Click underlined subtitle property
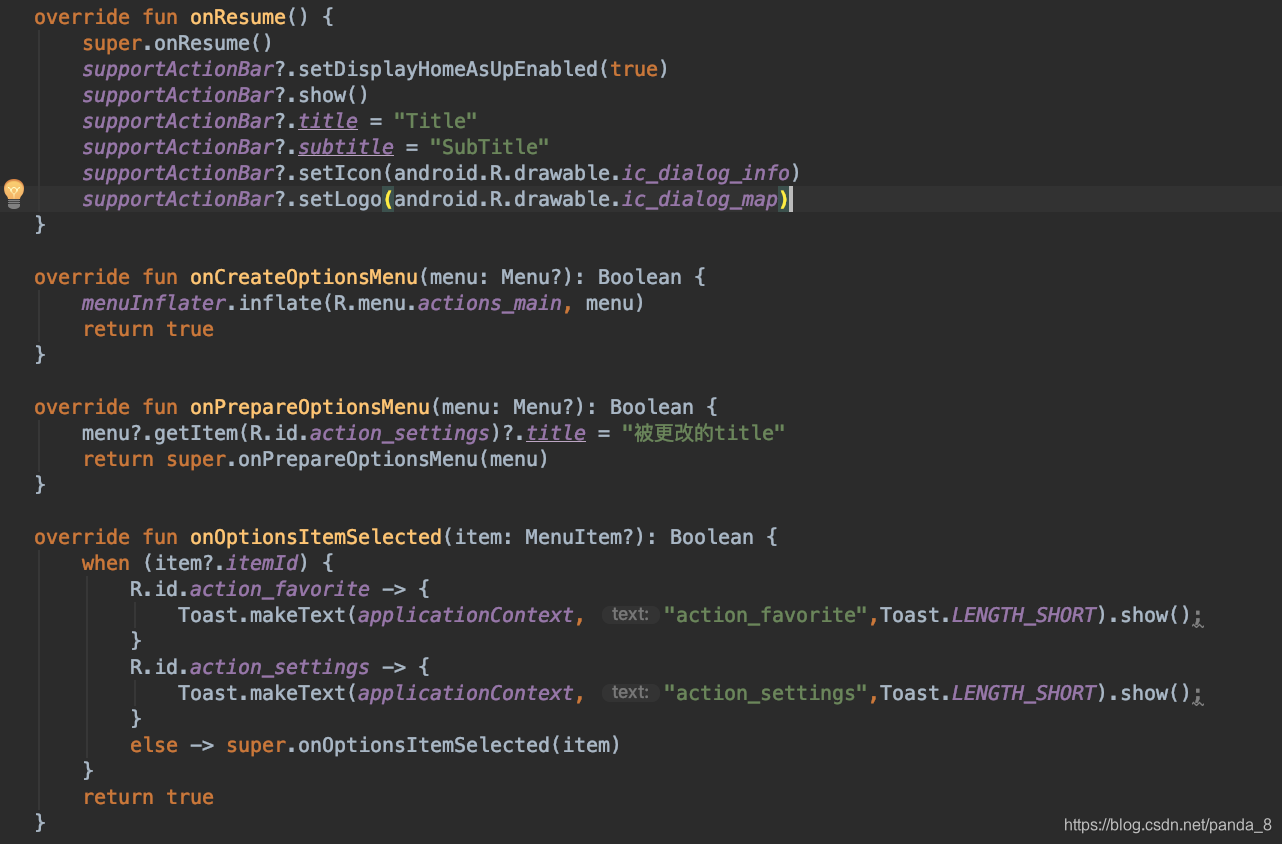Image resolution: width=1282 pixels, height=844 pixels. coord(346,147)
